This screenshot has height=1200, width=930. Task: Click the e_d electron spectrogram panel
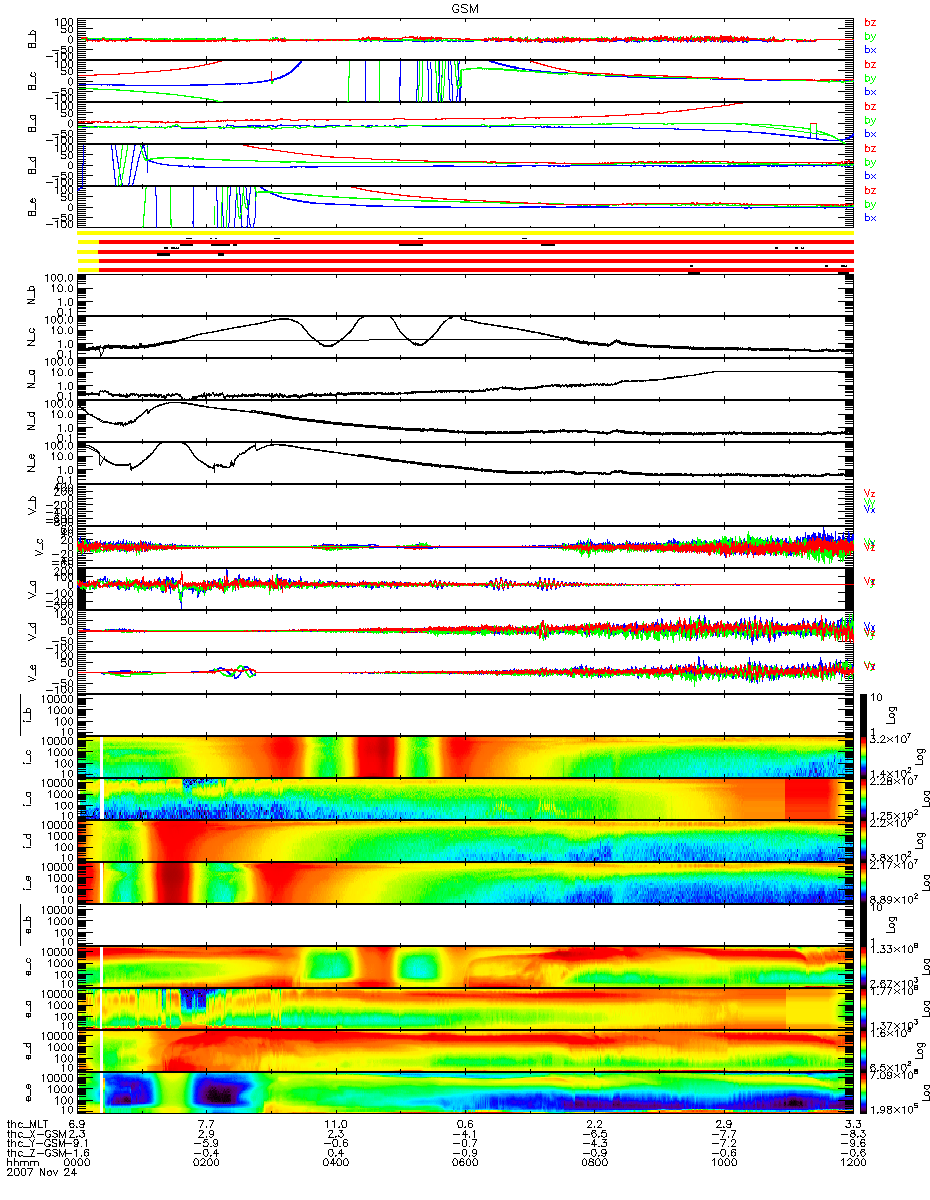click(x=465, y=1051)
